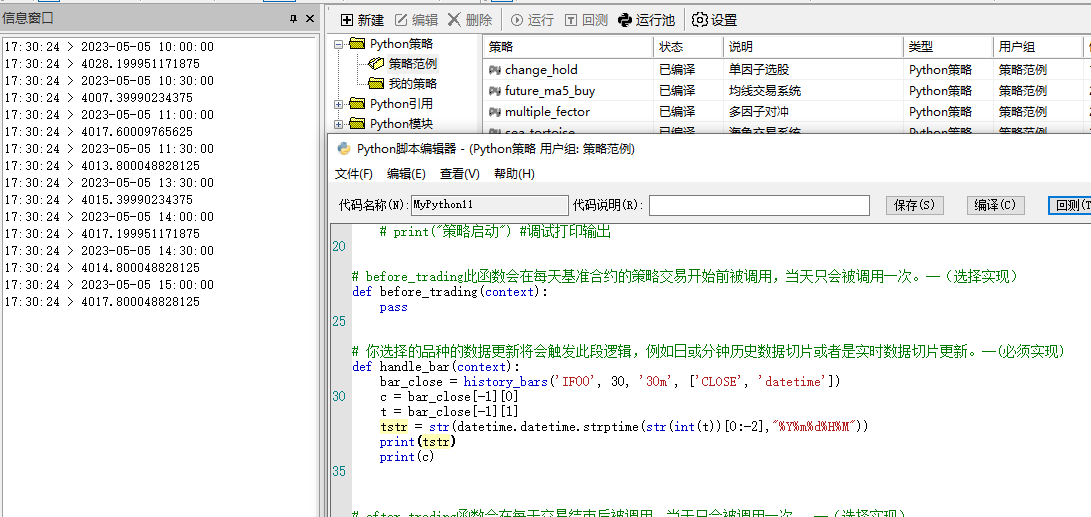The image size is (1091, 517).
Task: Click the 编译(C) button
Action: click(996, 205)
